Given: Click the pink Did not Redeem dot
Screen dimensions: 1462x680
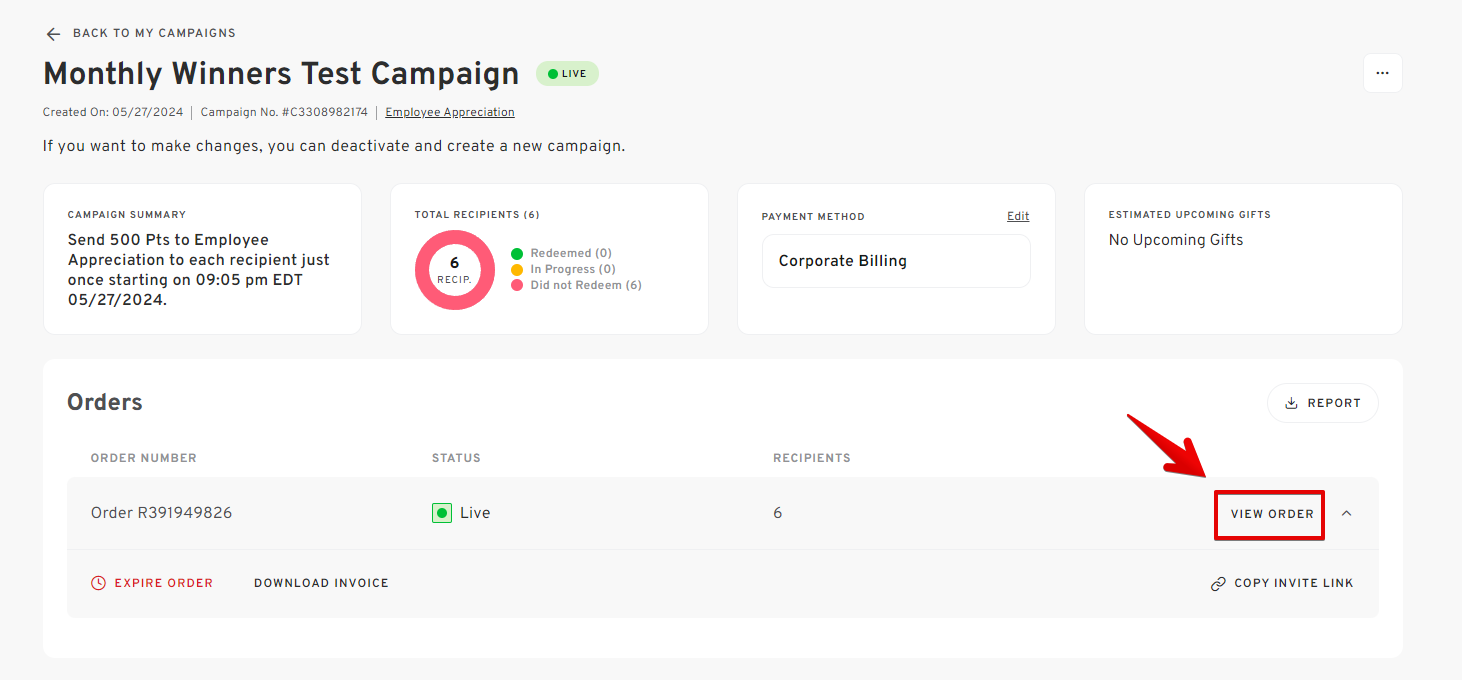Looking at the screenshot, I should tap(517, 286).
